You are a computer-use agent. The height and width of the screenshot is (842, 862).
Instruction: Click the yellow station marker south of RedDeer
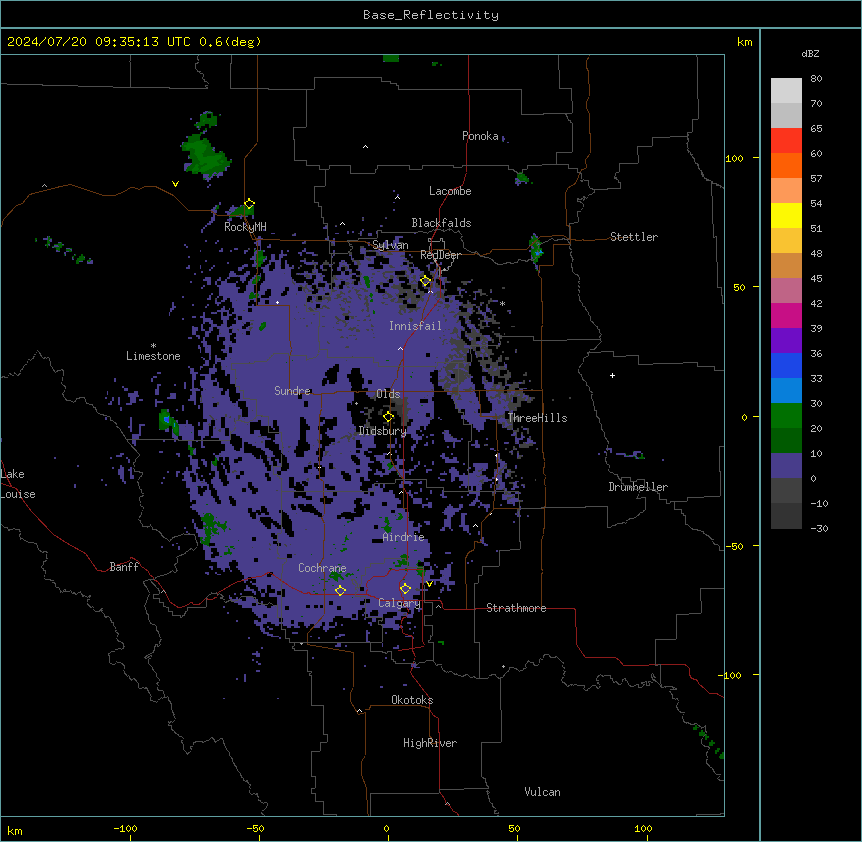[x=426, y=281]
